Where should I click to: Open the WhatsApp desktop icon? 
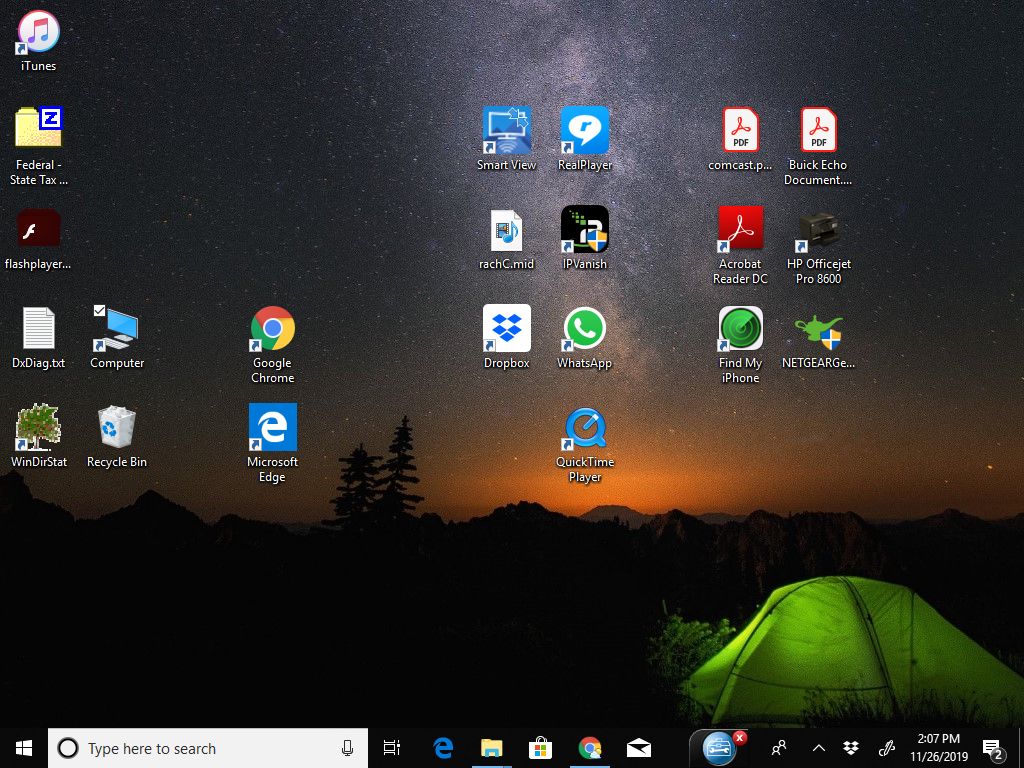[585, 329]
